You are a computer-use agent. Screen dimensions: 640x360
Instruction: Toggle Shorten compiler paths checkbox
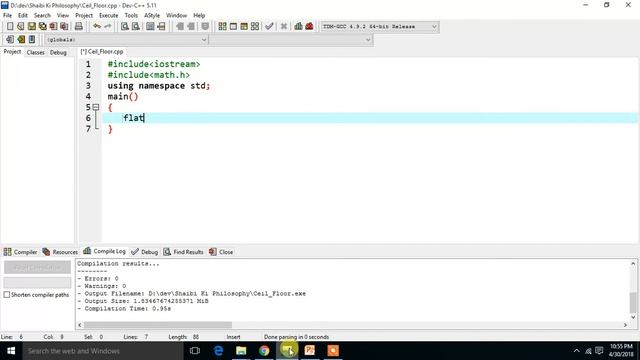pyautogui.click(x=7, y=295)
